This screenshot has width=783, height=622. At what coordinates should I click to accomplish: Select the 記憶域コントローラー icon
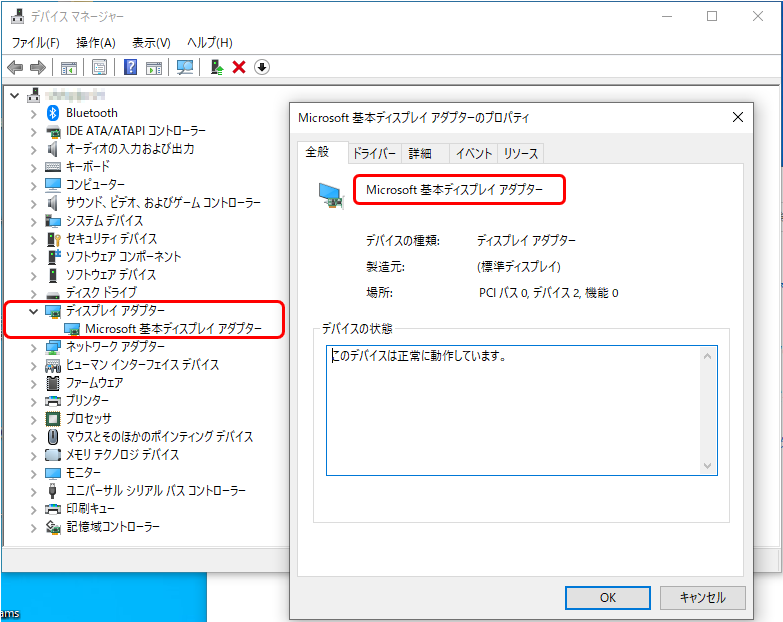click(53, 527)
